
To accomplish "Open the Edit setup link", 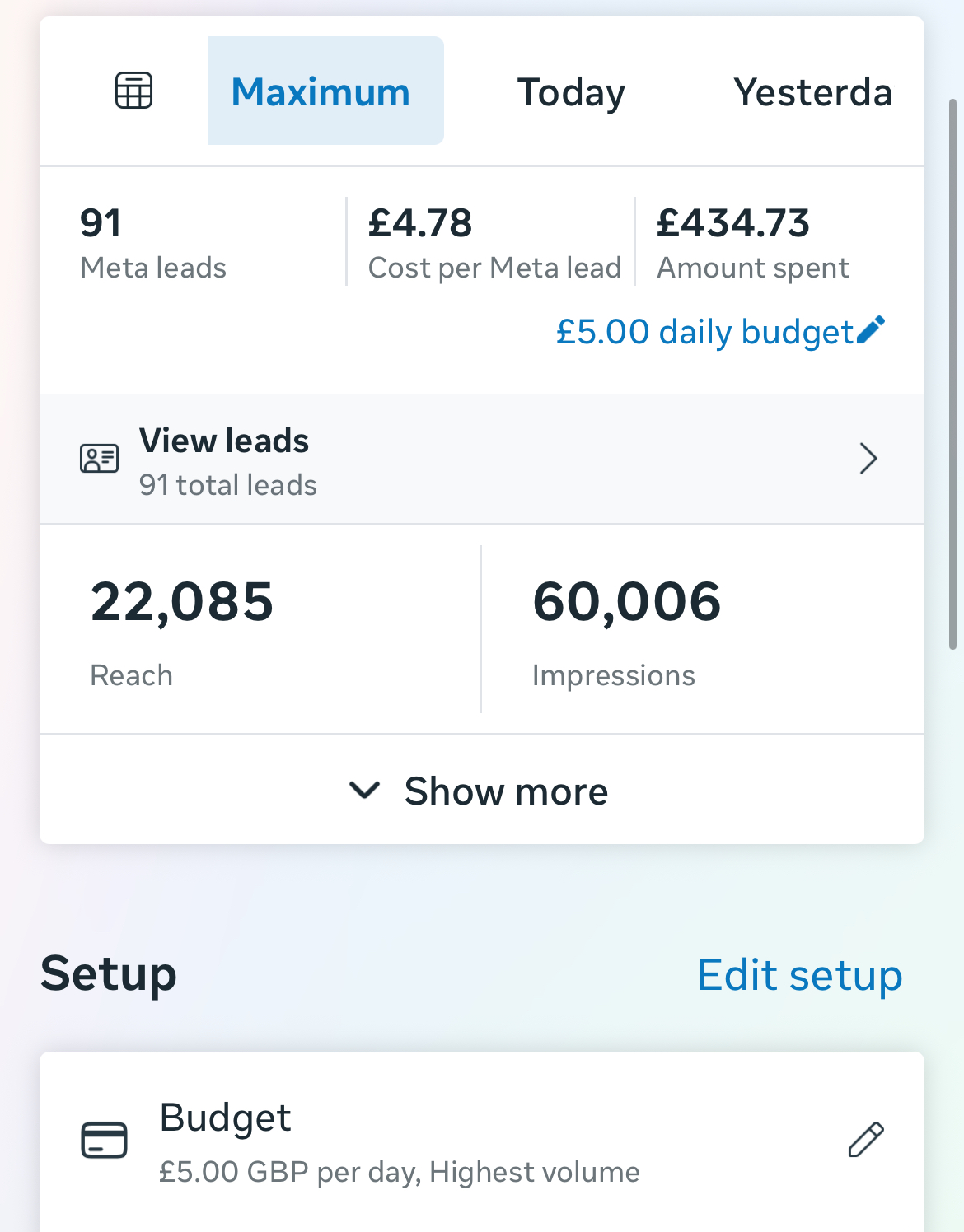I will (799, 975).
